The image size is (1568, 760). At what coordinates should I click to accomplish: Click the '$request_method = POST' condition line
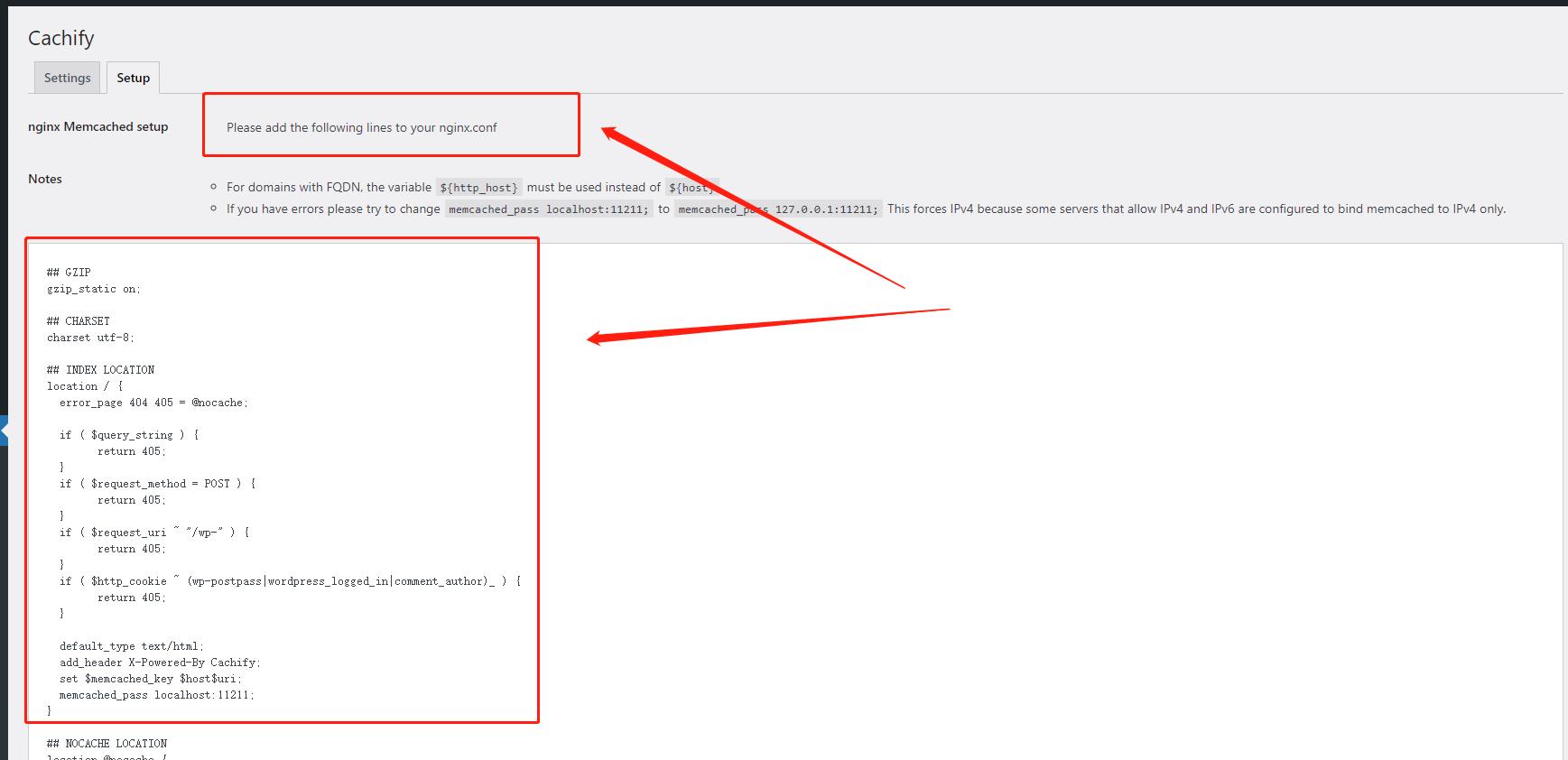click(x=158, y=484)
